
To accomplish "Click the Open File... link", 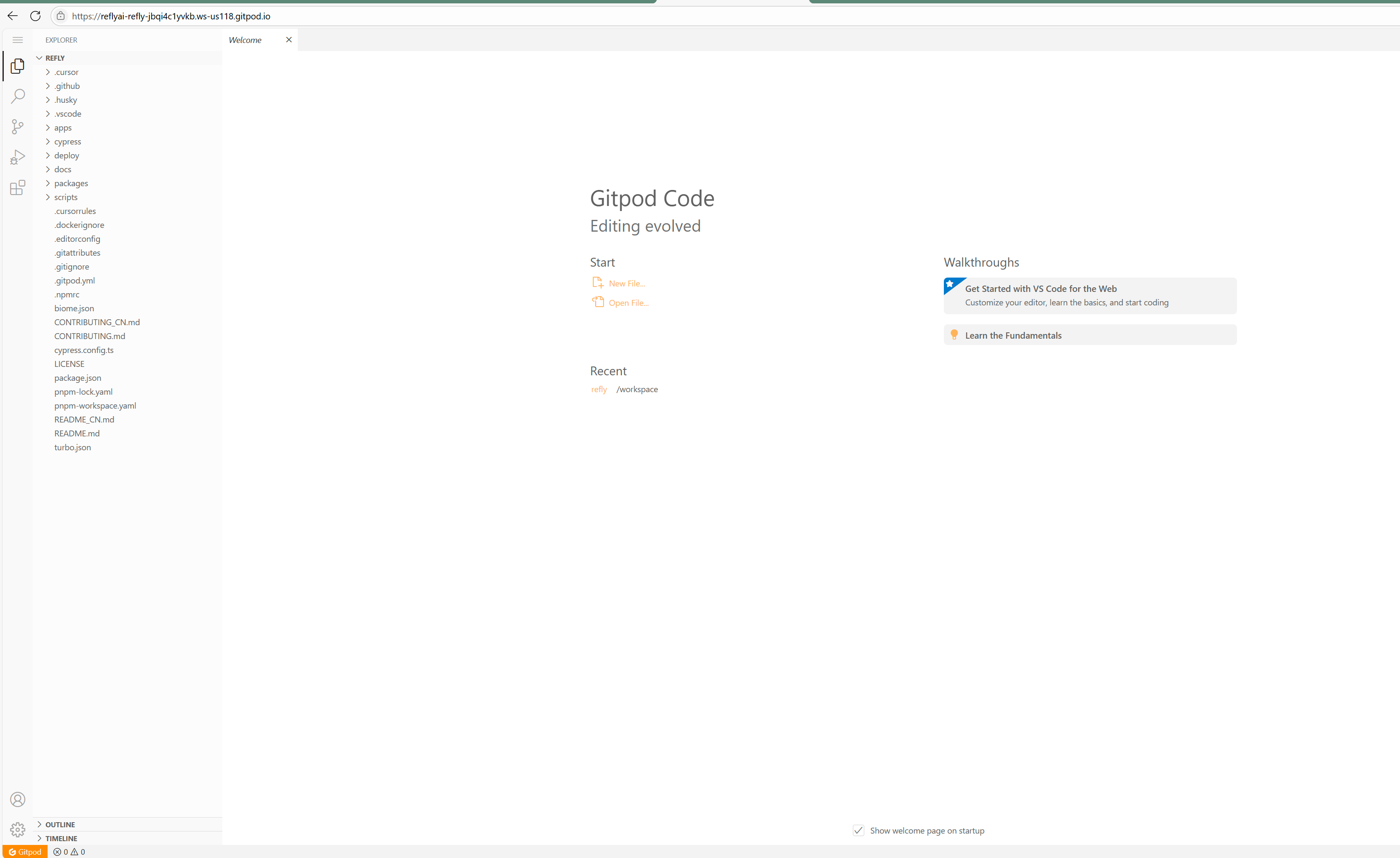I will coord(628,303).
